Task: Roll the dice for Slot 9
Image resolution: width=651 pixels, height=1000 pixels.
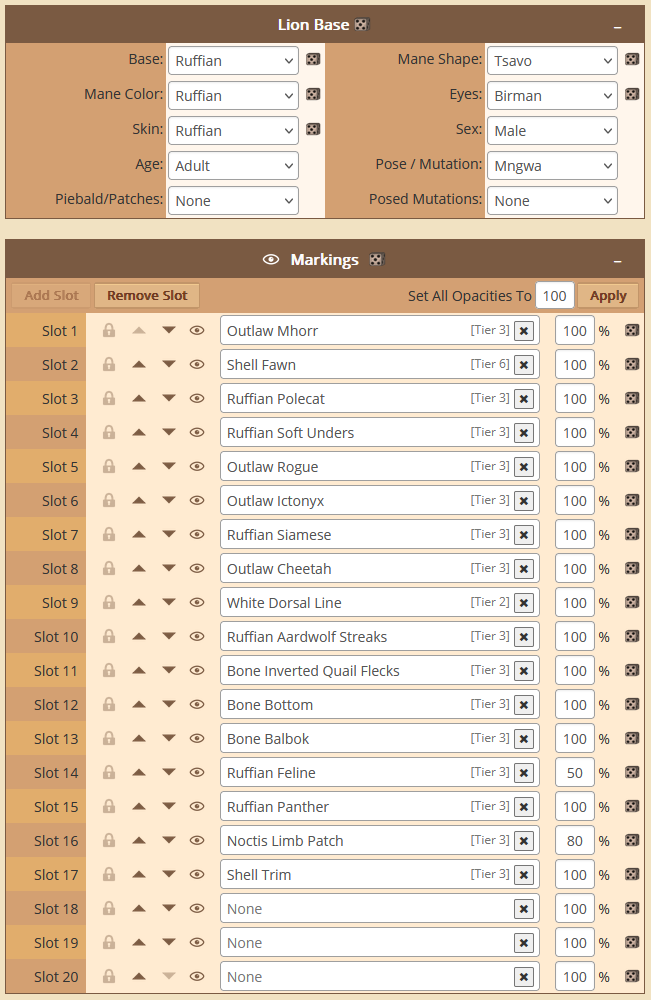Action: pyautogui.click(x=632, y=602)
